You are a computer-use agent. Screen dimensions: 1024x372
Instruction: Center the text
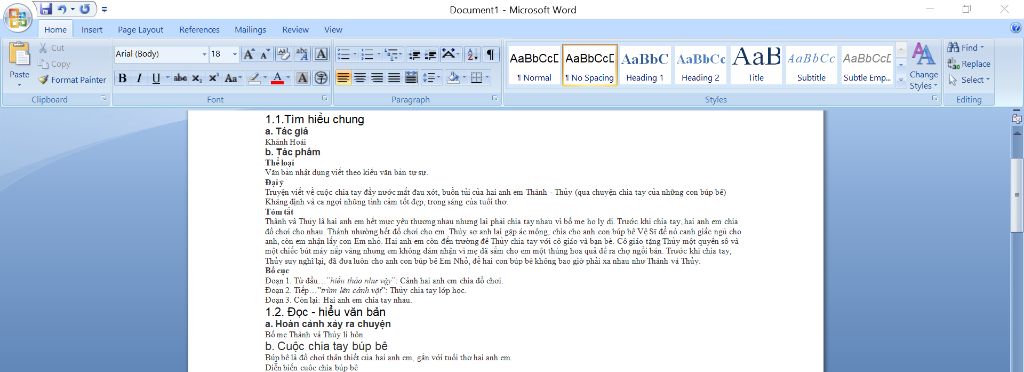pos(360,78)
